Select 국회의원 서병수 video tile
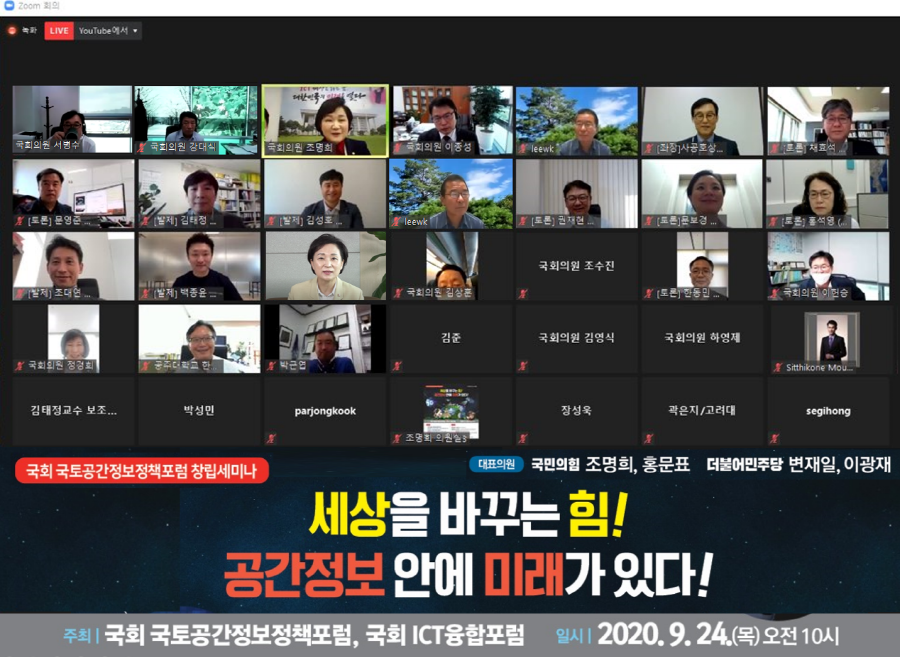The width and height of the screenshot is (900, 657). pyautogui.click(x=72, y=120)
